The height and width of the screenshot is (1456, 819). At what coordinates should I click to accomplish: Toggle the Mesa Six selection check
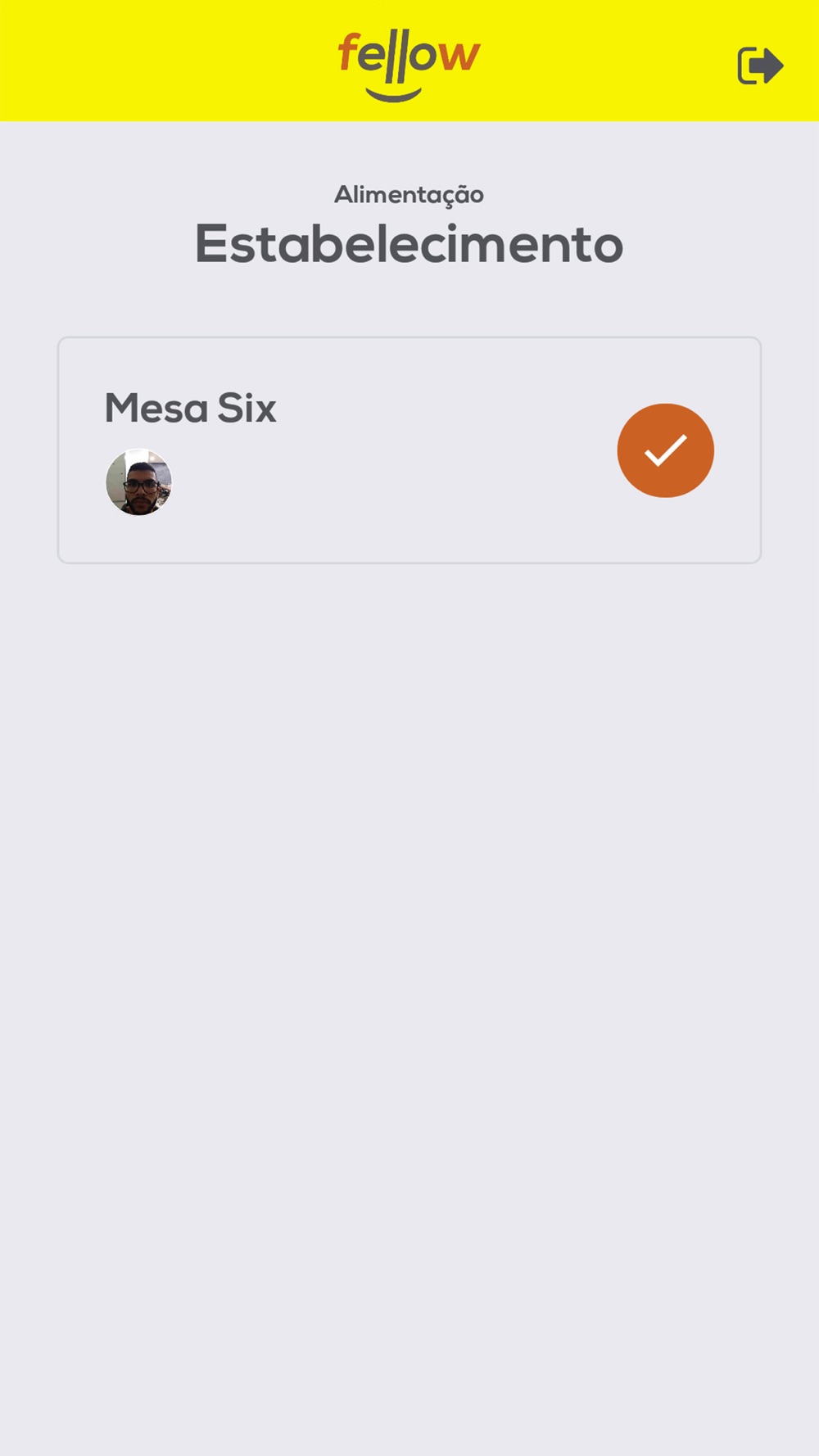[665, 450]
